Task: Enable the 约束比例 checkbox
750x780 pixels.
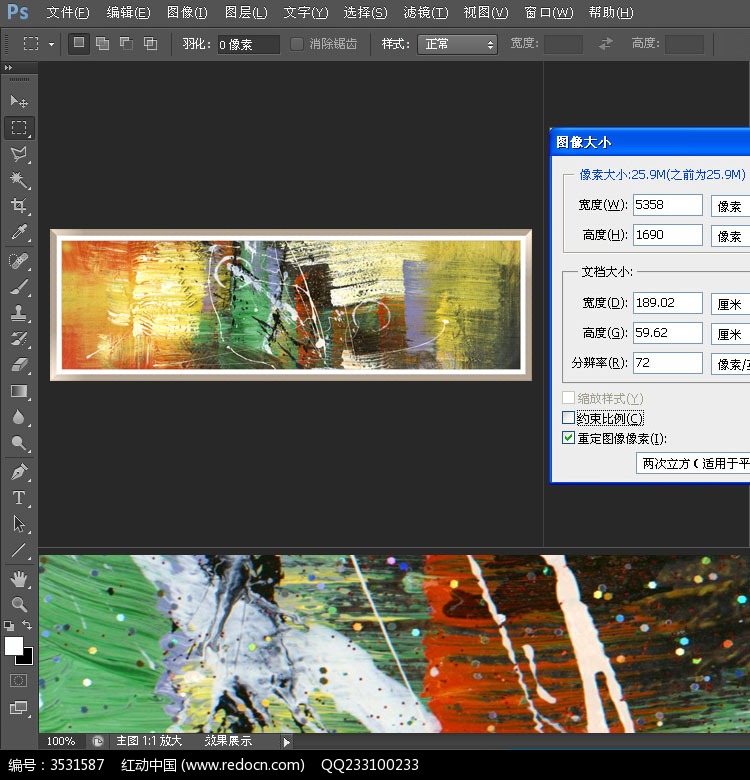Action: [569, 418]
